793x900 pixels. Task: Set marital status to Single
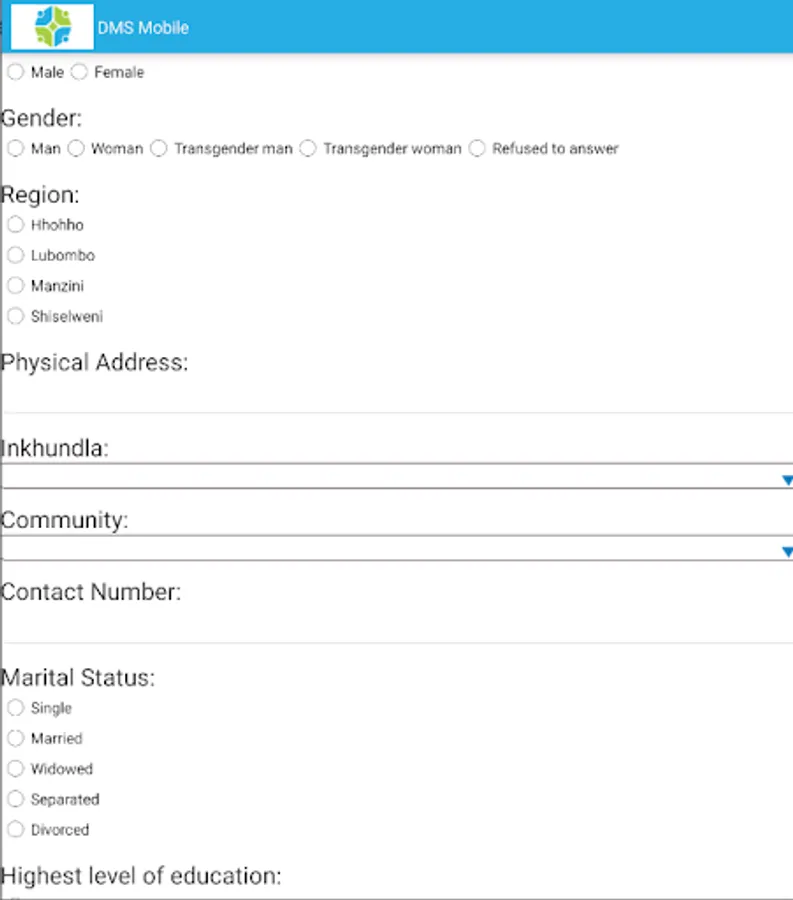point(15,708)
